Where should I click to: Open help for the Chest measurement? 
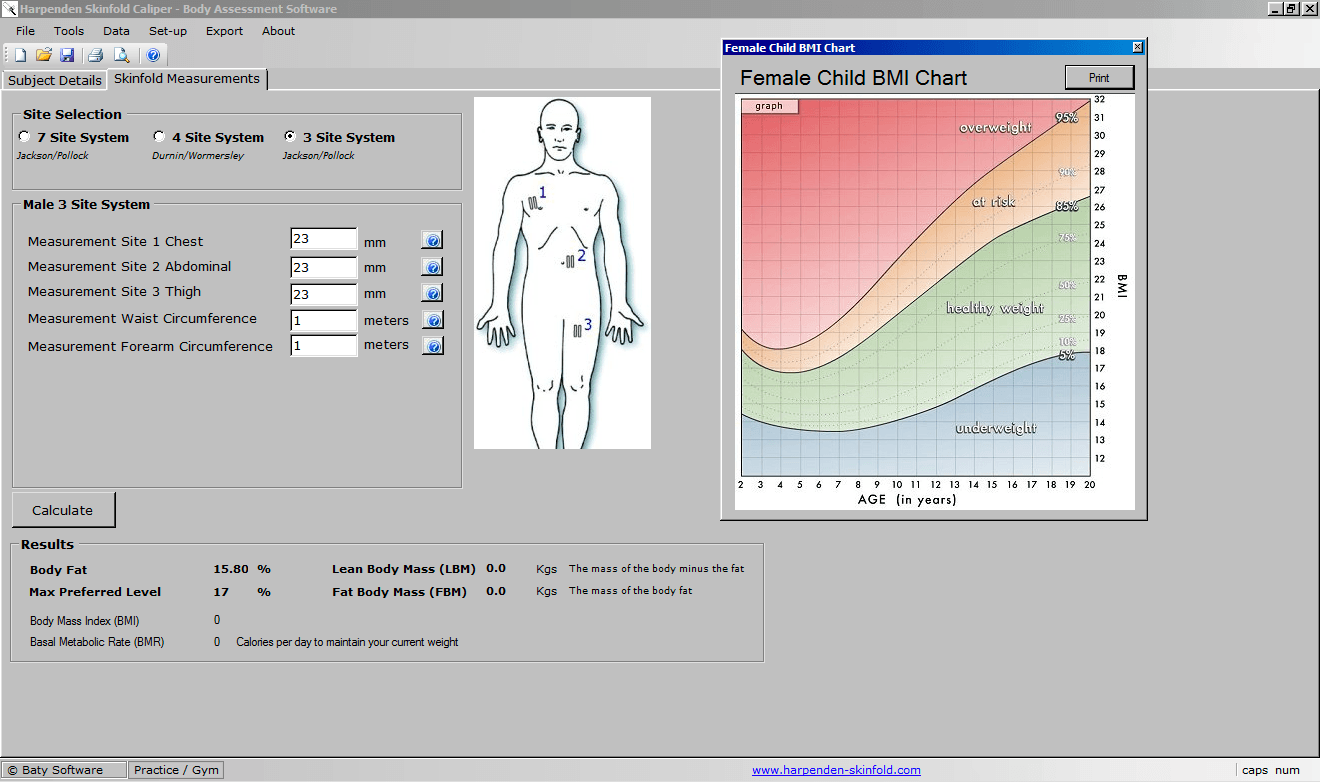pos(432,241)
